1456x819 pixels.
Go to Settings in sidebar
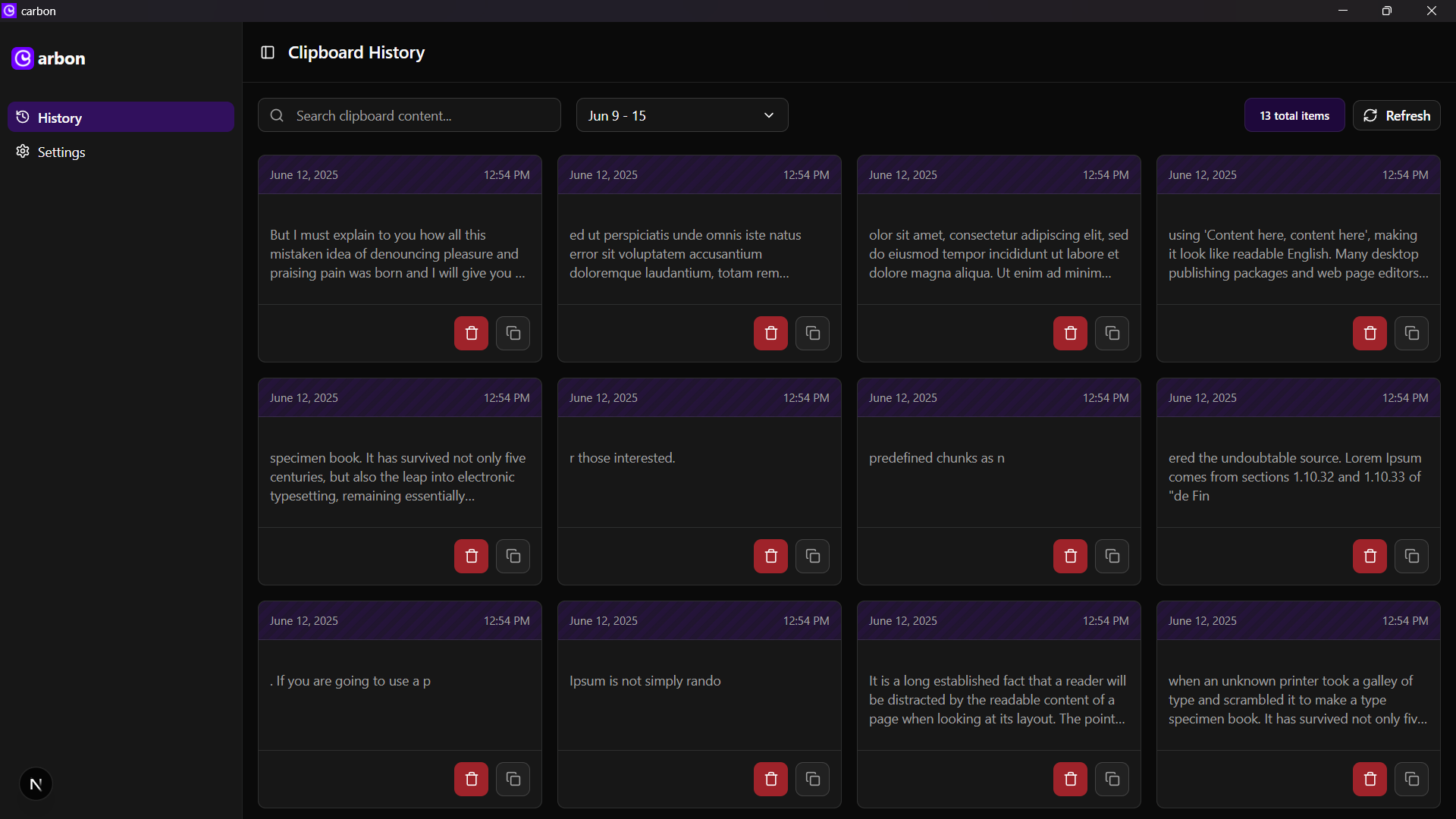[61, 152]
